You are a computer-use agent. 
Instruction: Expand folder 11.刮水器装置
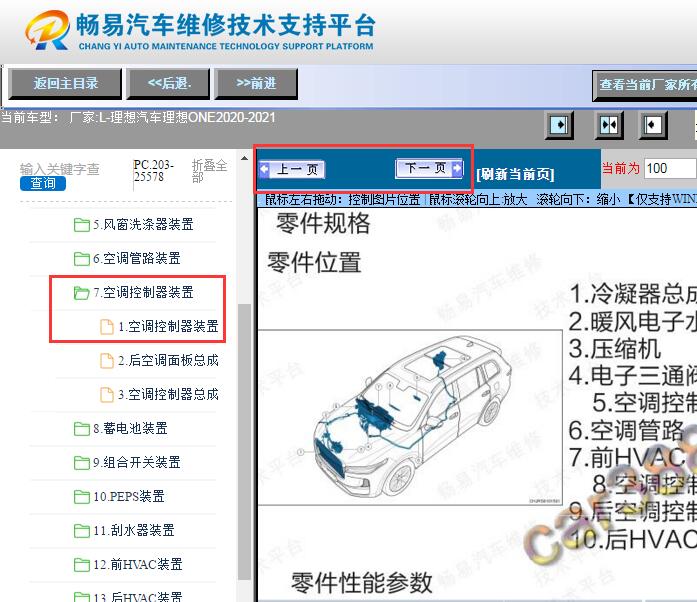[x=134, y=530]
